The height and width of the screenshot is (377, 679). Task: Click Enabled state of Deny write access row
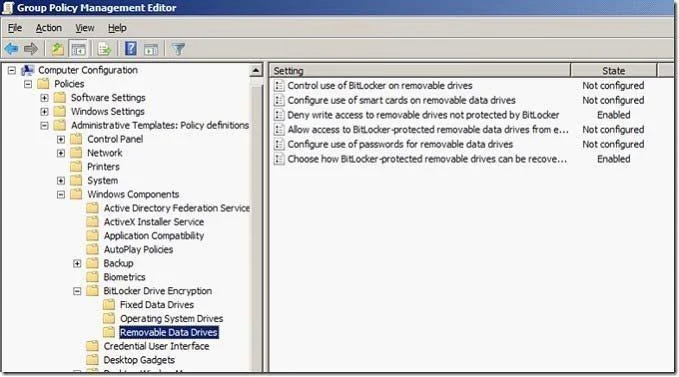coord(614,115)
